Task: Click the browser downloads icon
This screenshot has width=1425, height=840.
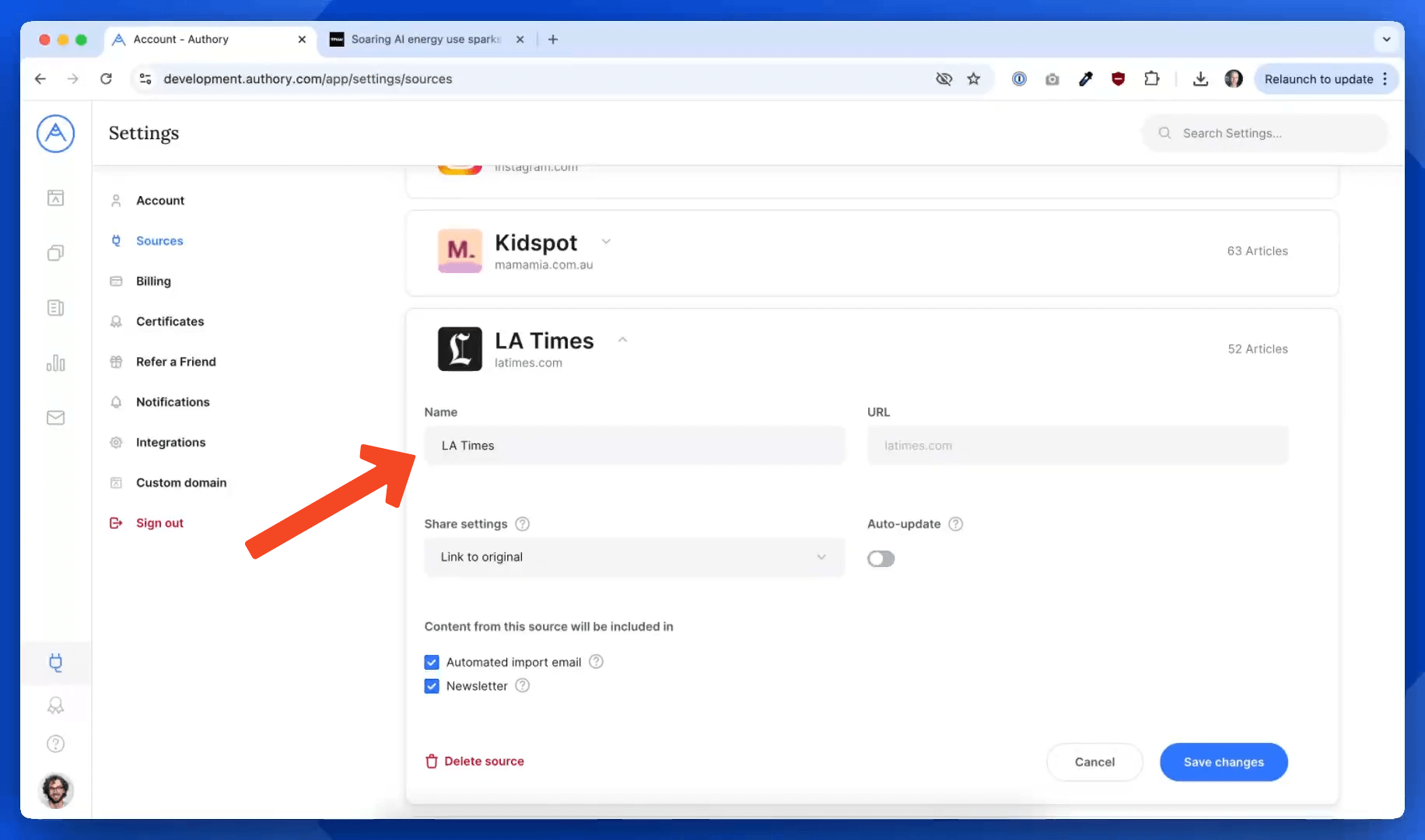Action: tap(1200, 79)
